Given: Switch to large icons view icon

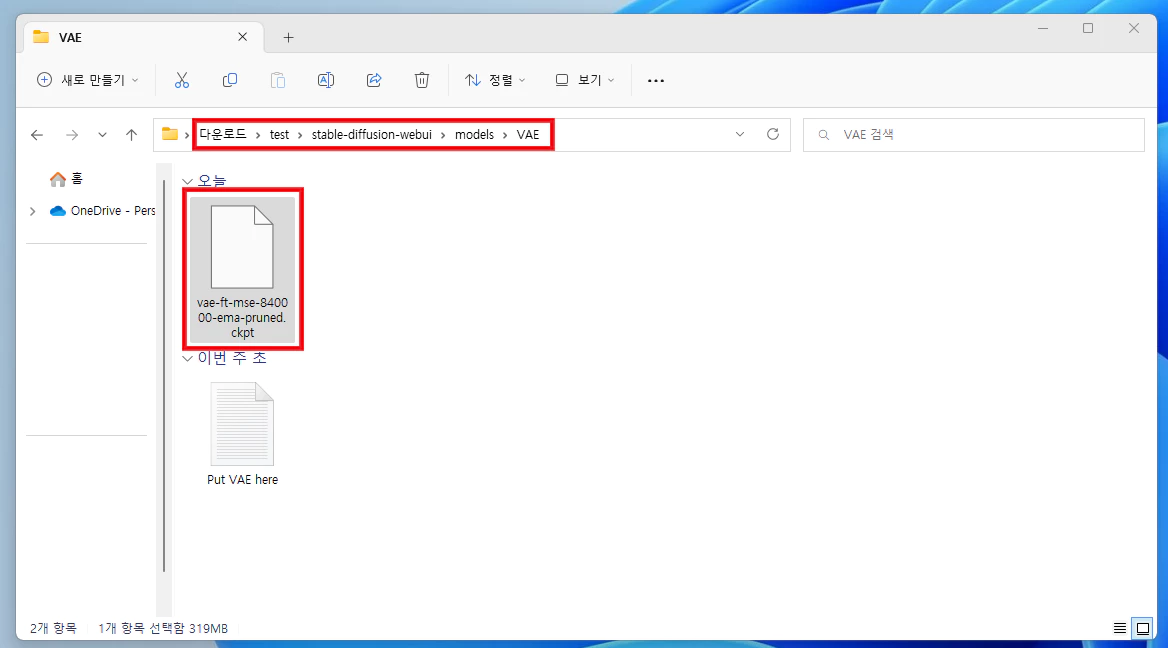Looking at the screenshot, I should 1143,628.
